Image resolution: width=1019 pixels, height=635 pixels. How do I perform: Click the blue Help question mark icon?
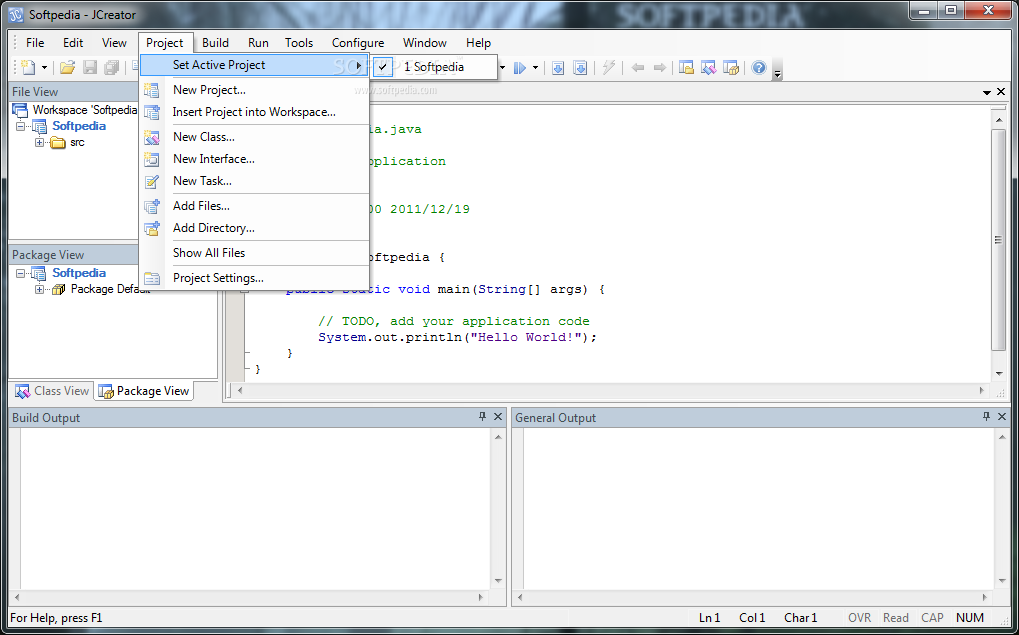tap(758, 67)
